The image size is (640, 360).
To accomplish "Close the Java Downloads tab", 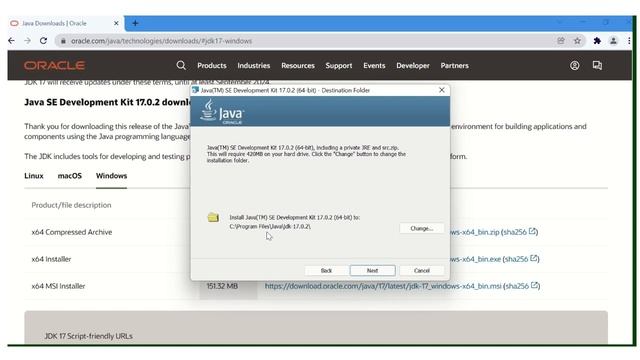I will [116, 23].
